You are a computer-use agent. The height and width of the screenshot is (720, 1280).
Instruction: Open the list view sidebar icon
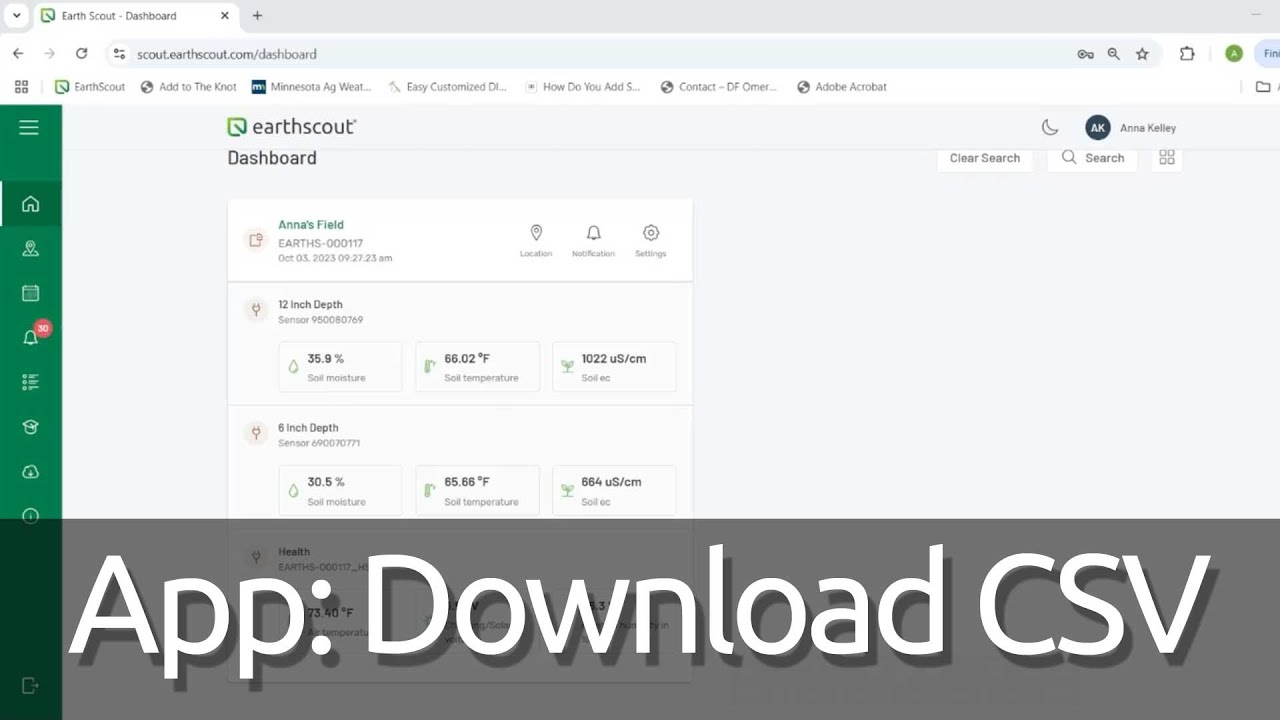click(30, 382)
